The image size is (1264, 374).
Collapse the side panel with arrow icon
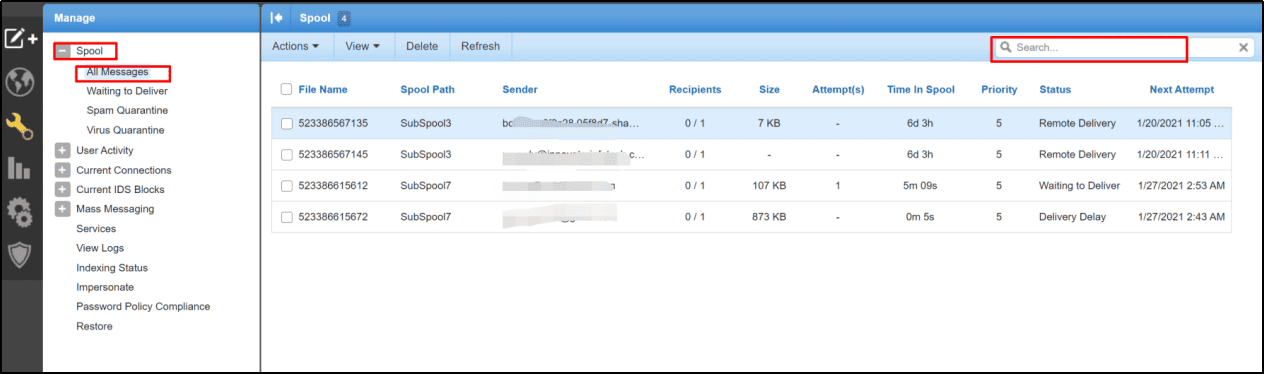click(277, 17)
